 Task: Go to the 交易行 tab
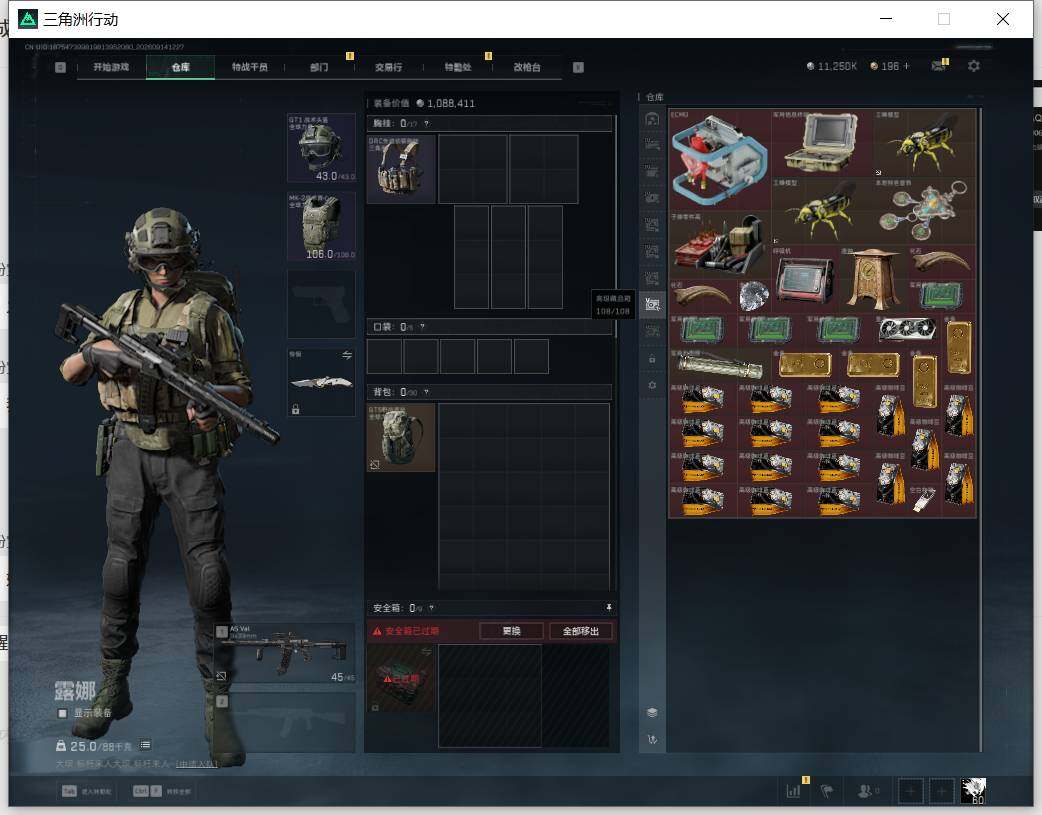click(x=388, y=67)
